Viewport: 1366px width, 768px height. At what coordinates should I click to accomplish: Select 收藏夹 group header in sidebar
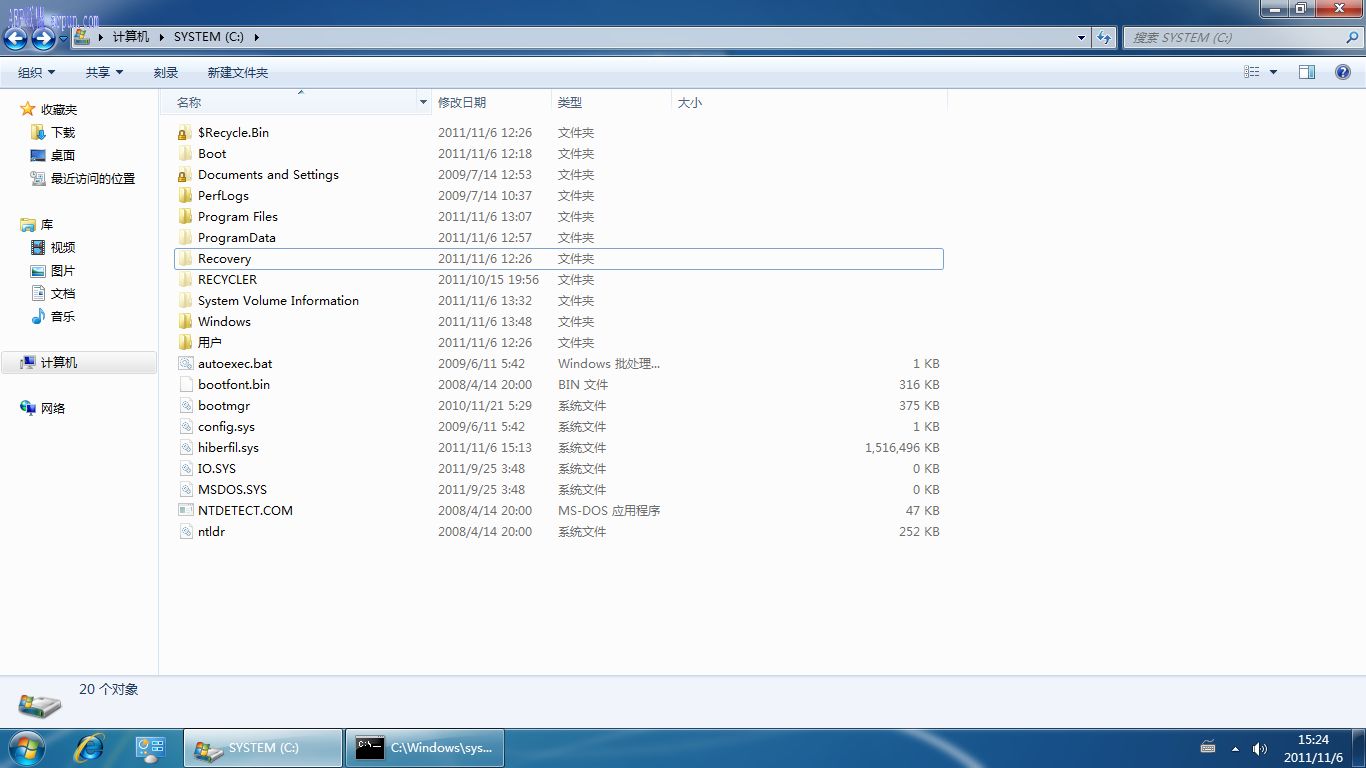click(x=59, y=109)
